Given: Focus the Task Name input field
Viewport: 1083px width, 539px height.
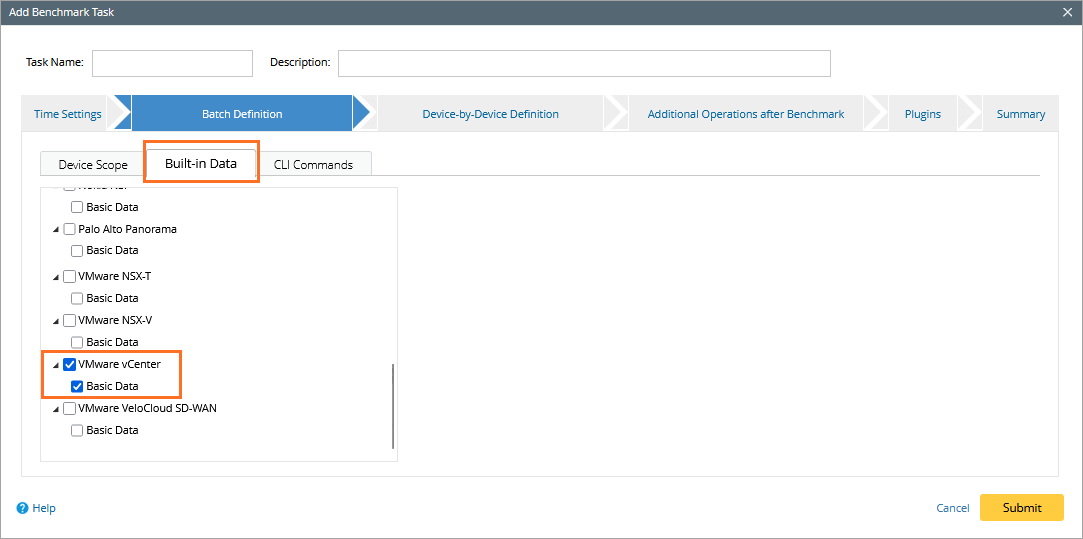Looking at the screenshot, I should tap(172, 63).
